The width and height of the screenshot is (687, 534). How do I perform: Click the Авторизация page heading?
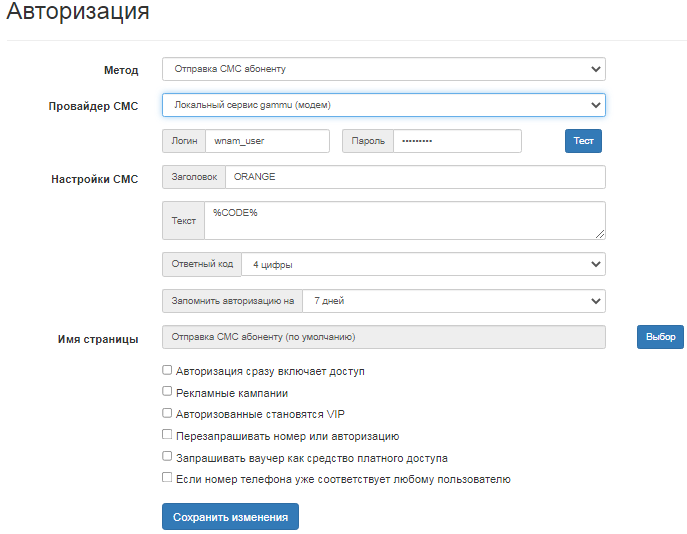coord(79,13)
